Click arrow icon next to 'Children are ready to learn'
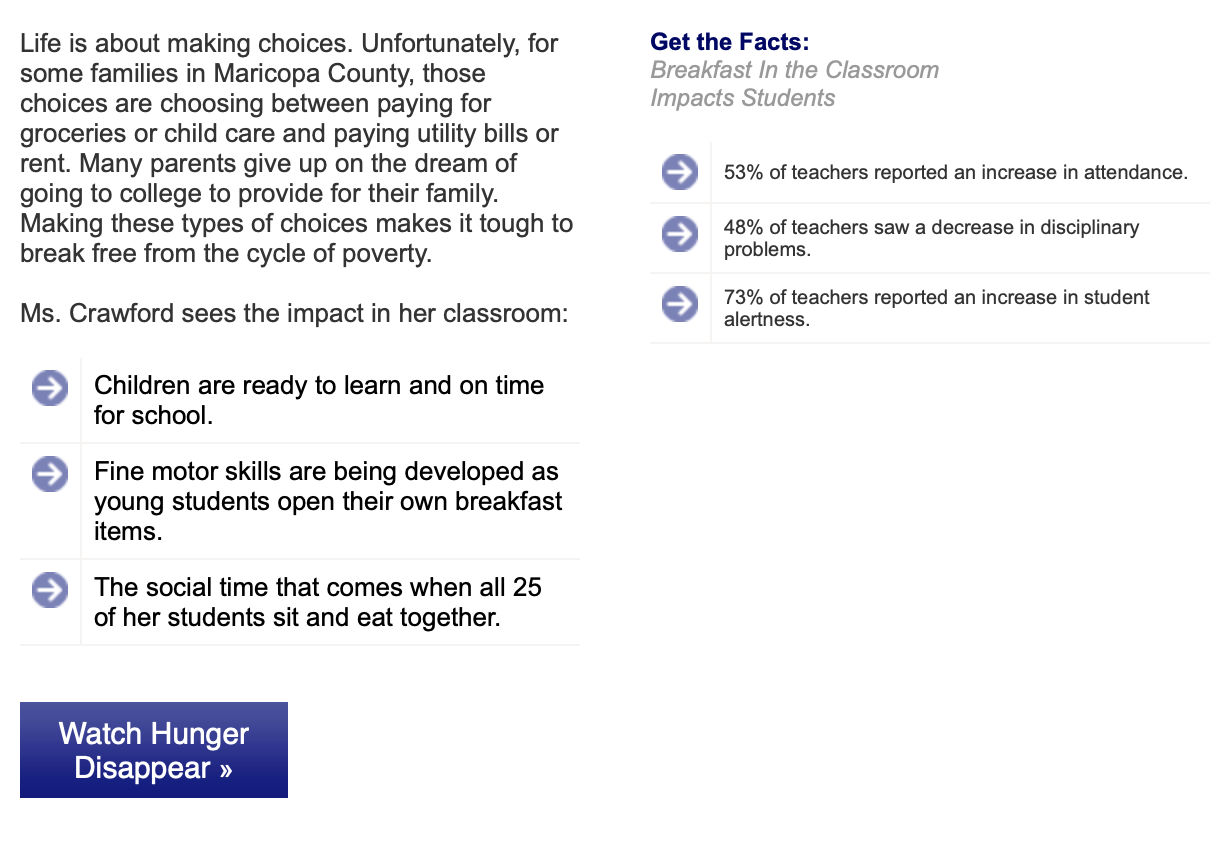 click(x=49, y=387)
